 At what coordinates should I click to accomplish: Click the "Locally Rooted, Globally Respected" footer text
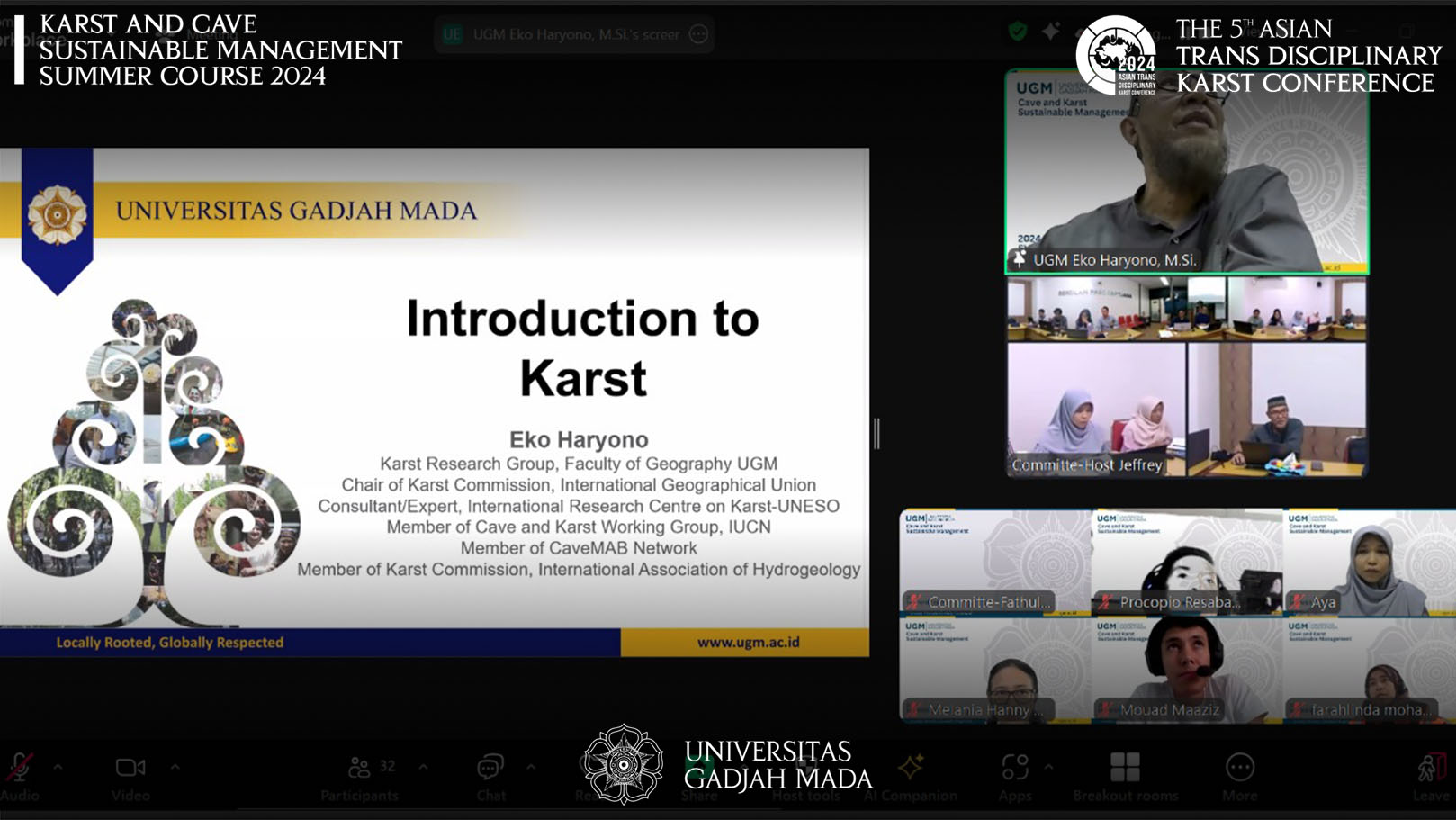pyautogui.click(x=170, y=643)
